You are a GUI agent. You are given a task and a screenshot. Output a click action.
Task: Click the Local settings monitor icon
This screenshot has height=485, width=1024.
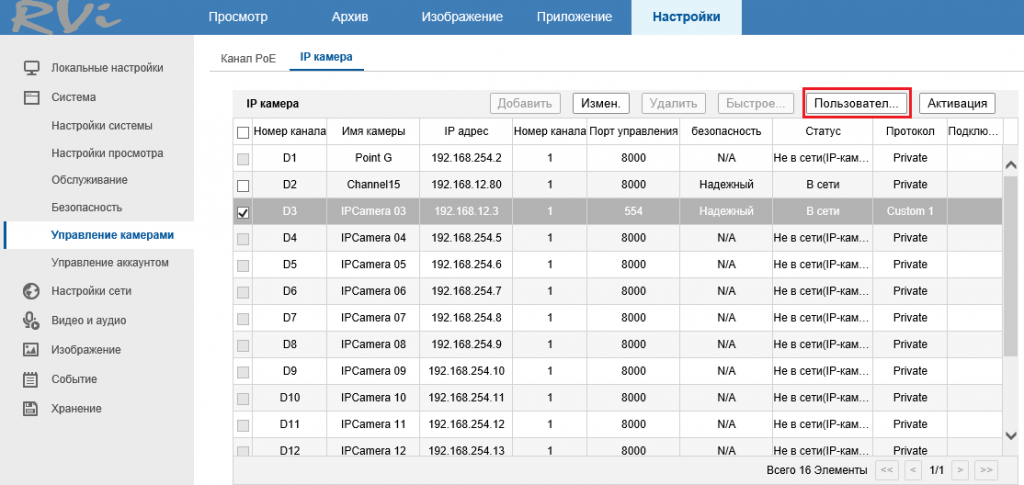pyautogui.click(x=31, y=68)
